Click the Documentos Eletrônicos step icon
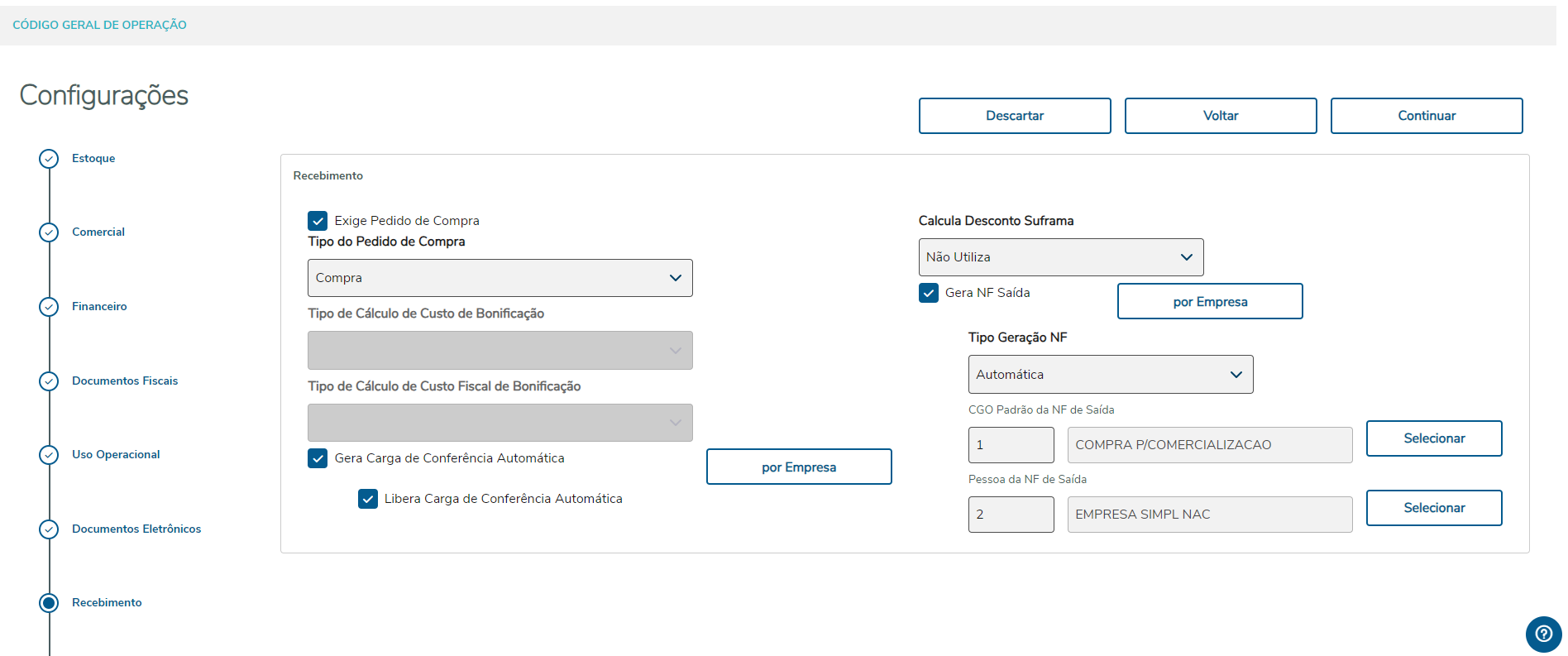Image resolution: width=1568 pixels, height=656 pixels. (49, 529)
